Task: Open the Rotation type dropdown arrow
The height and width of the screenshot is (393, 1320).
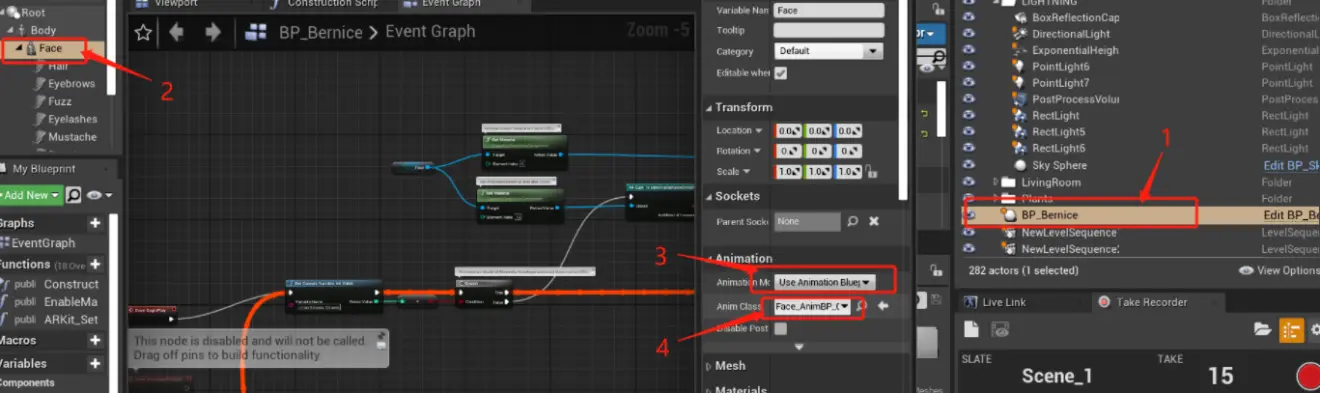Action: click(758, 151)
